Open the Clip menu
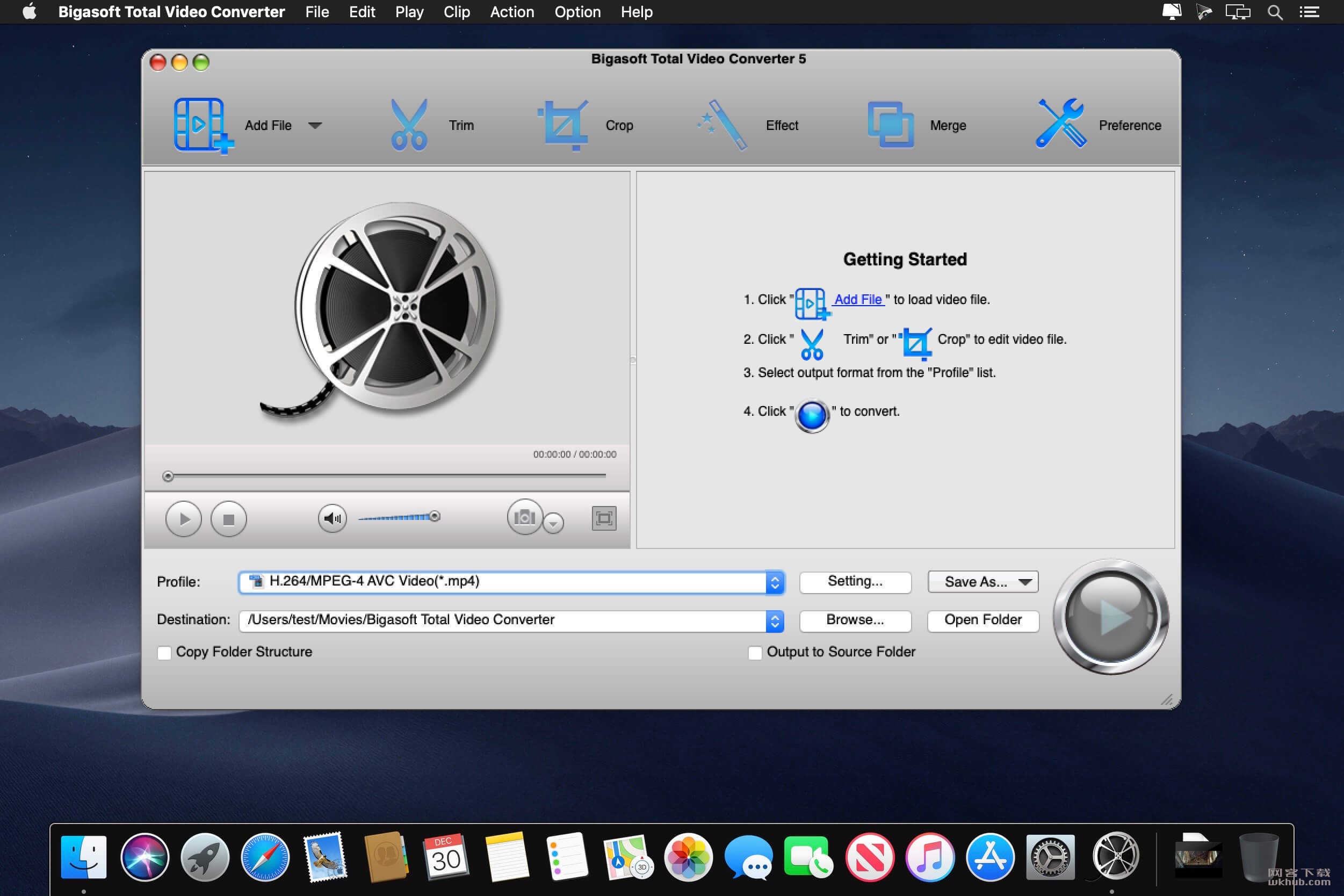Viewport: 1344px width, 896px height. click(x=457, y=12)
